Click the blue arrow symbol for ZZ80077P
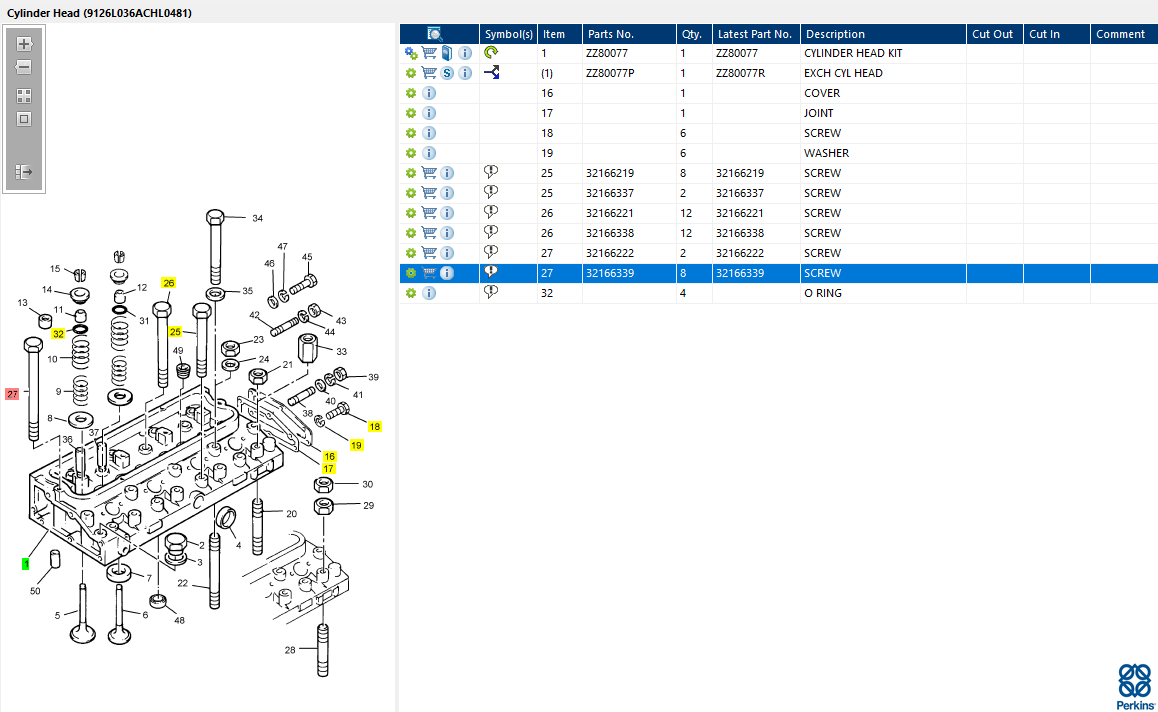This screenshot has height=712, width=1158. point(491,72)
